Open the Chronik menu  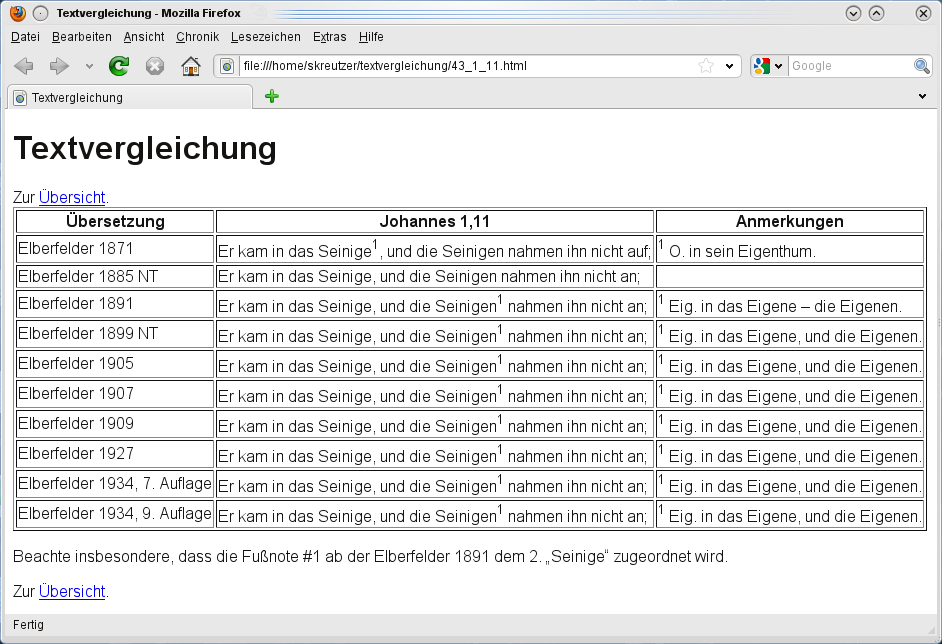click(197, 37)
